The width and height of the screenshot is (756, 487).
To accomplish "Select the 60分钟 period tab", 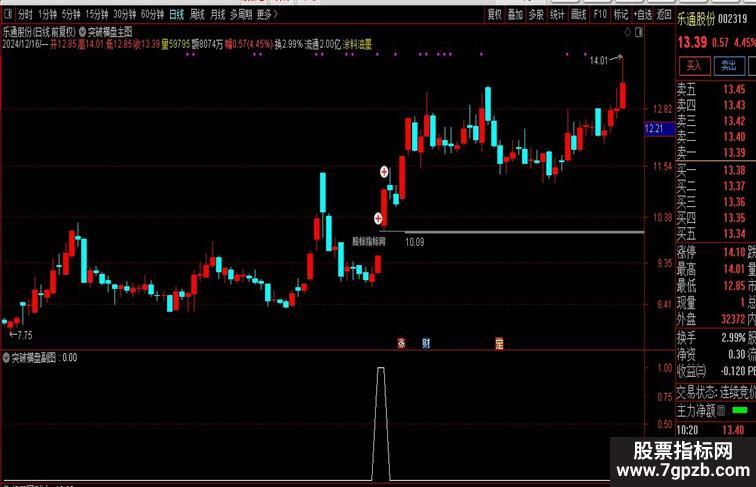I will (152, 15).
